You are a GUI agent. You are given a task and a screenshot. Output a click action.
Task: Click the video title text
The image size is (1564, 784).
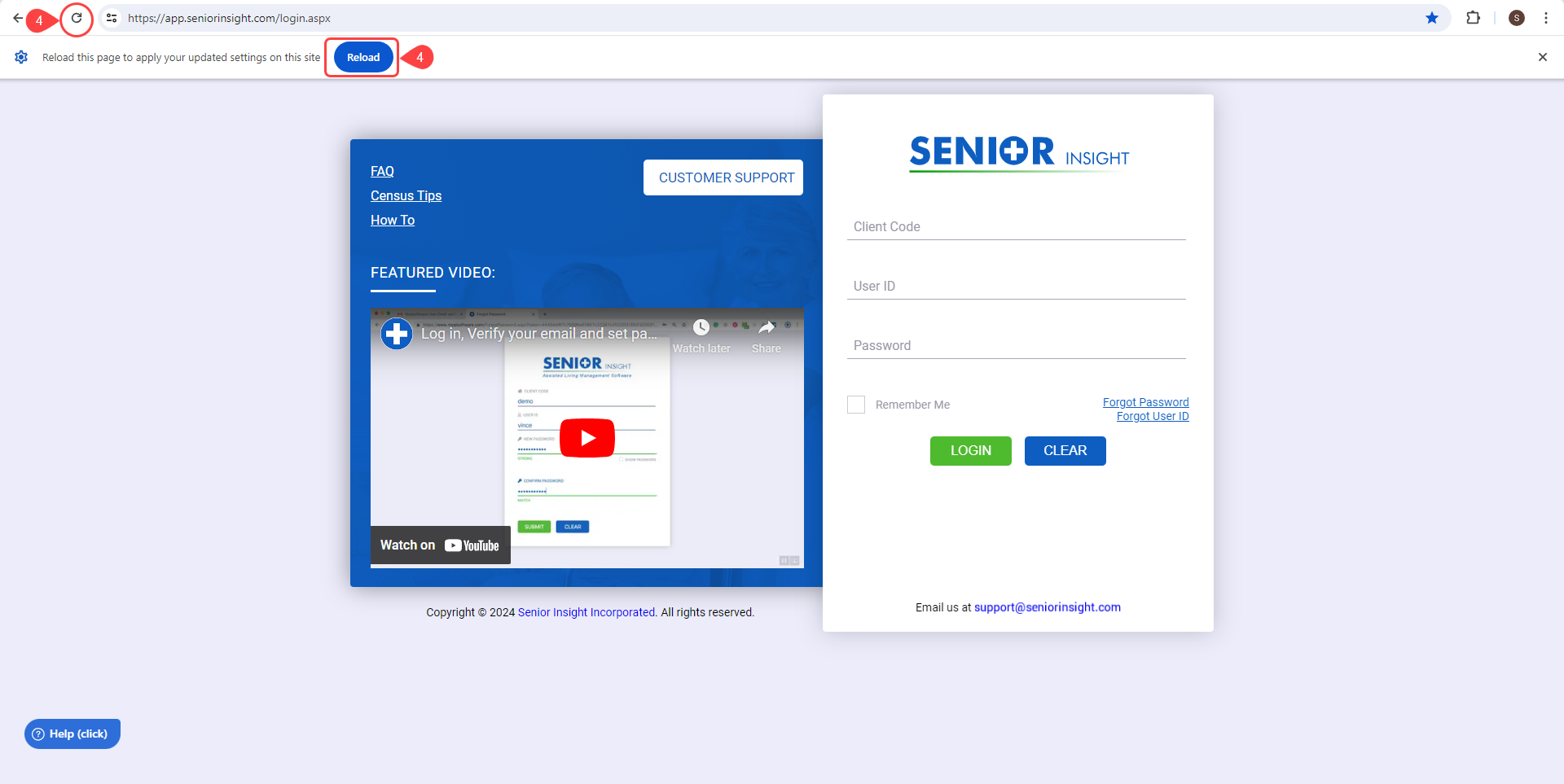point(538,334)
